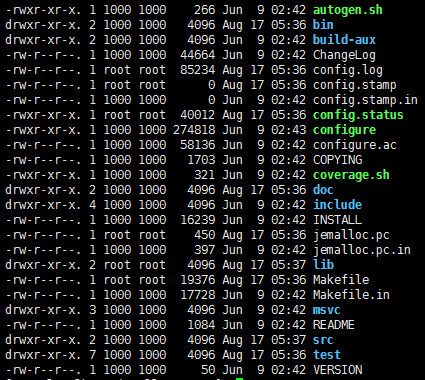Select the INSTALL file name
425x380 pixels.
(337, 220)
